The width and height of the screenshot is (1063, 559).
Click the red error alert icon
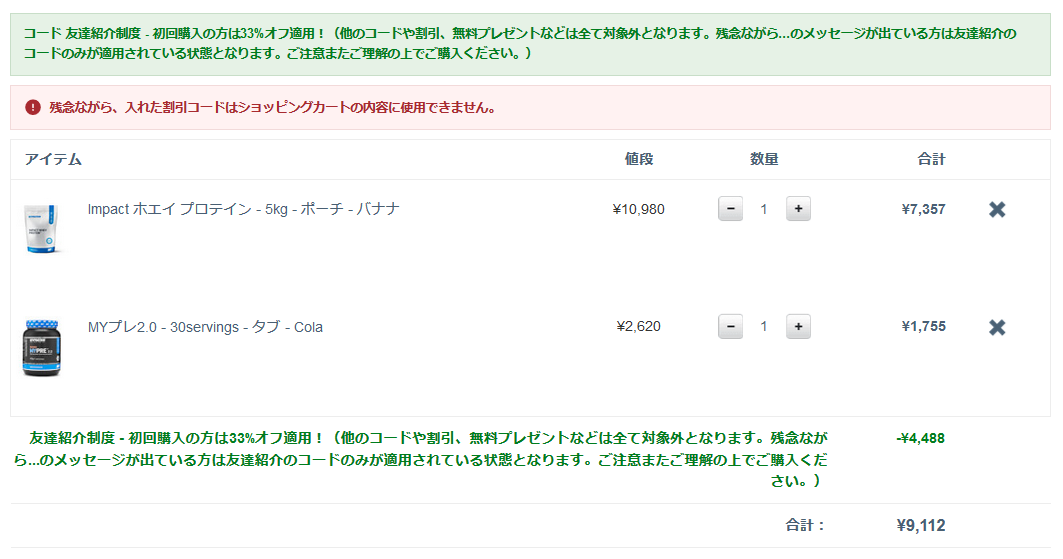pyautogui.click(x=33, y=107)
